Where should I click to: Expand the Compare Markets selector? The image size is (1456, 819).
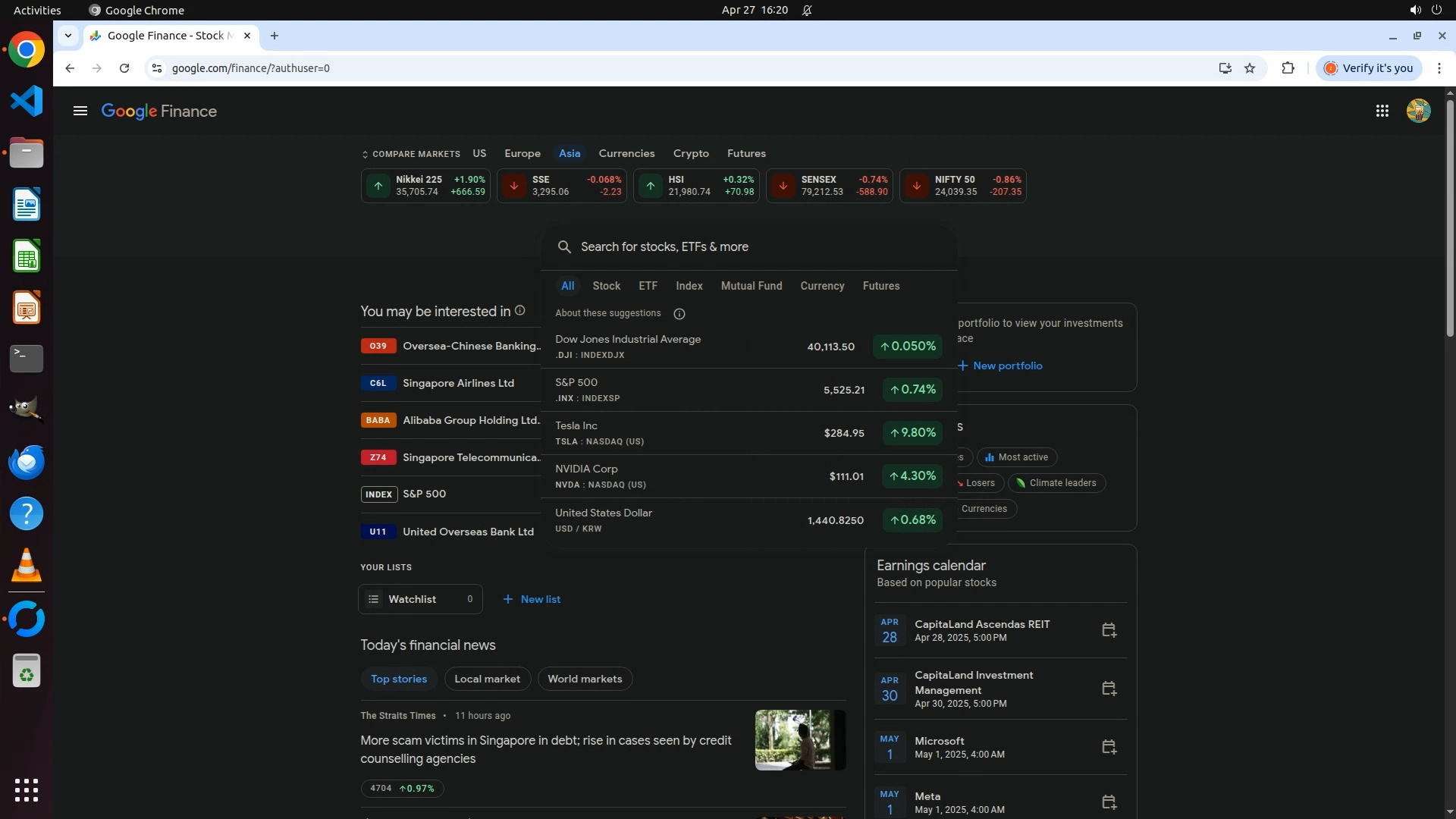410,154
